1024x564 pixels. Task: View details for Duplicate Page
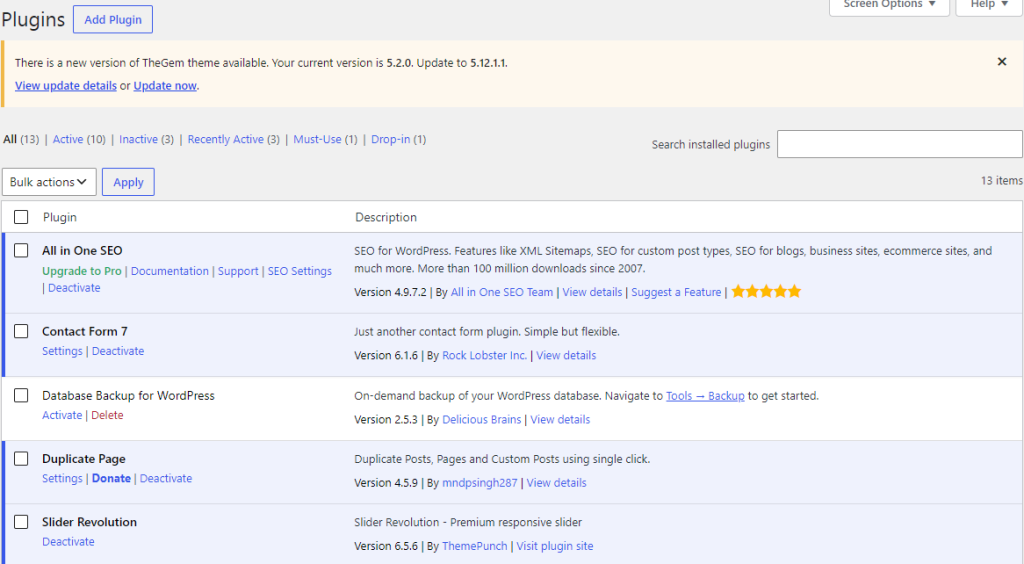556,483
